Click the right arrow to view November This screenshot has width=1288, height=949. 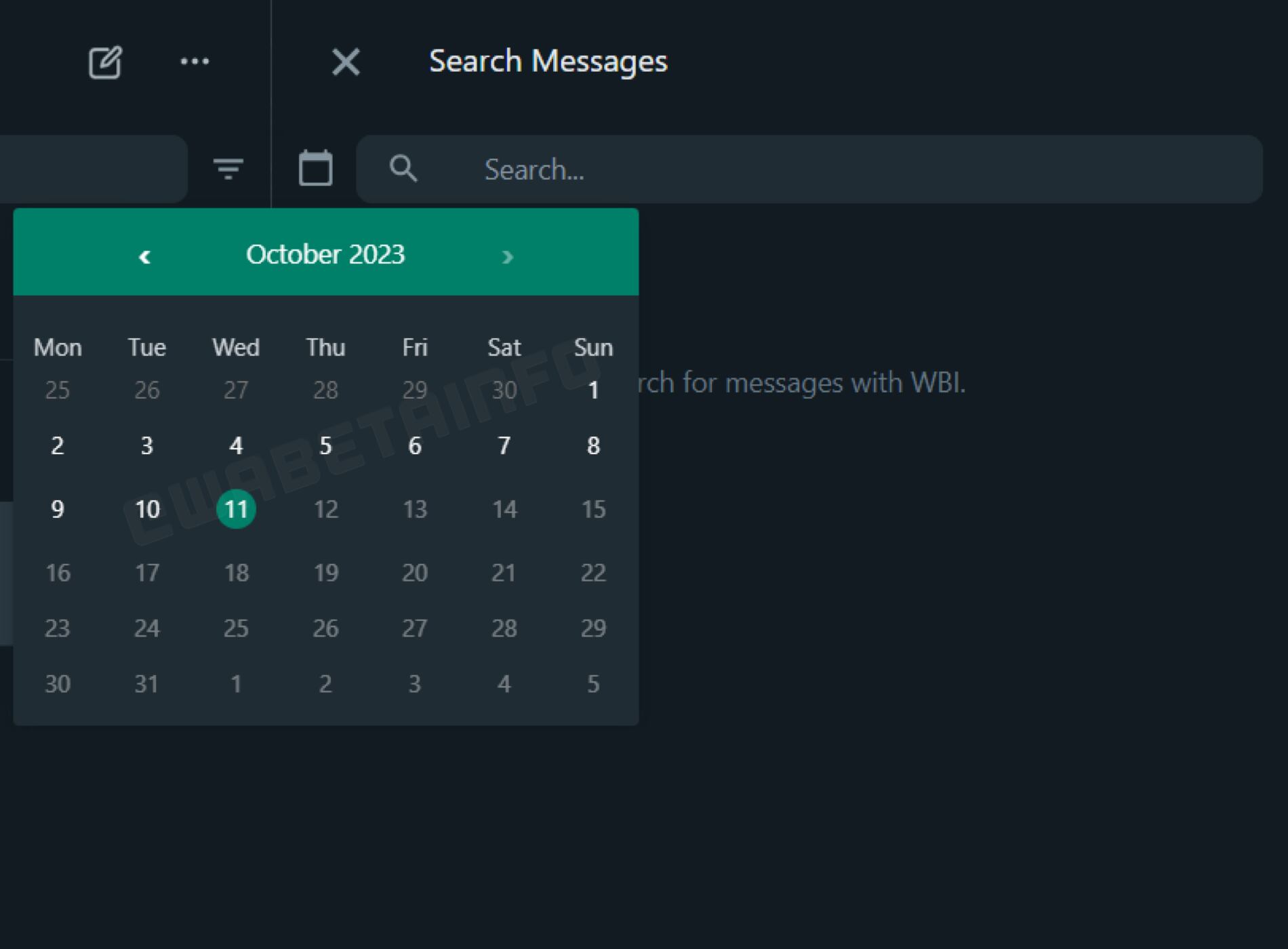point(507,256)
